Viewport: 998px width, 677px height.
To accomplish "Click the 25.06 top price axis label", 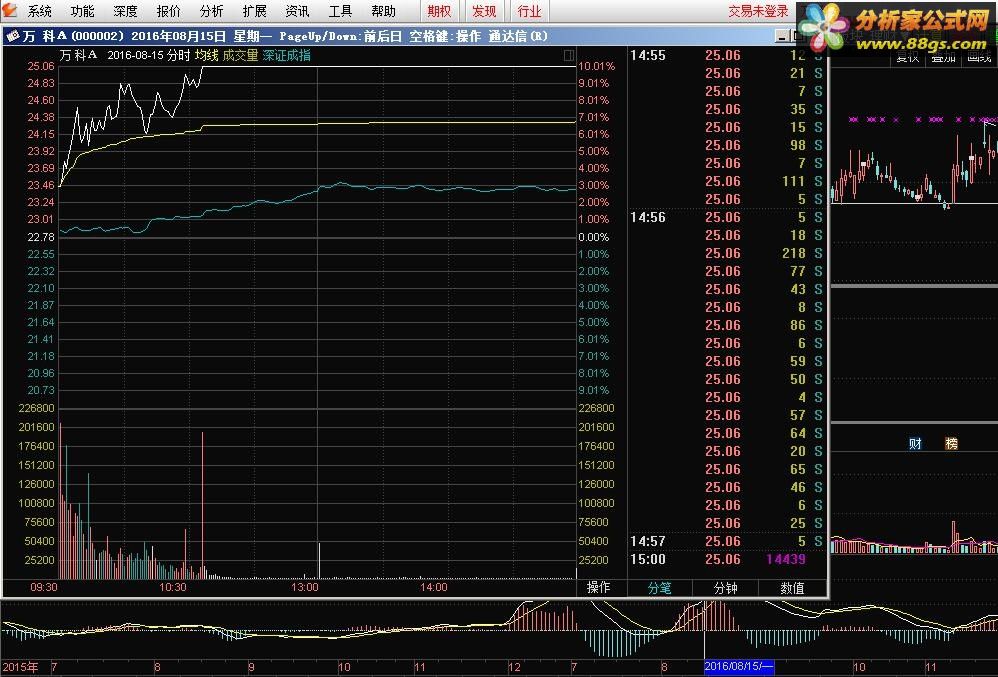I will pos(41,66).
